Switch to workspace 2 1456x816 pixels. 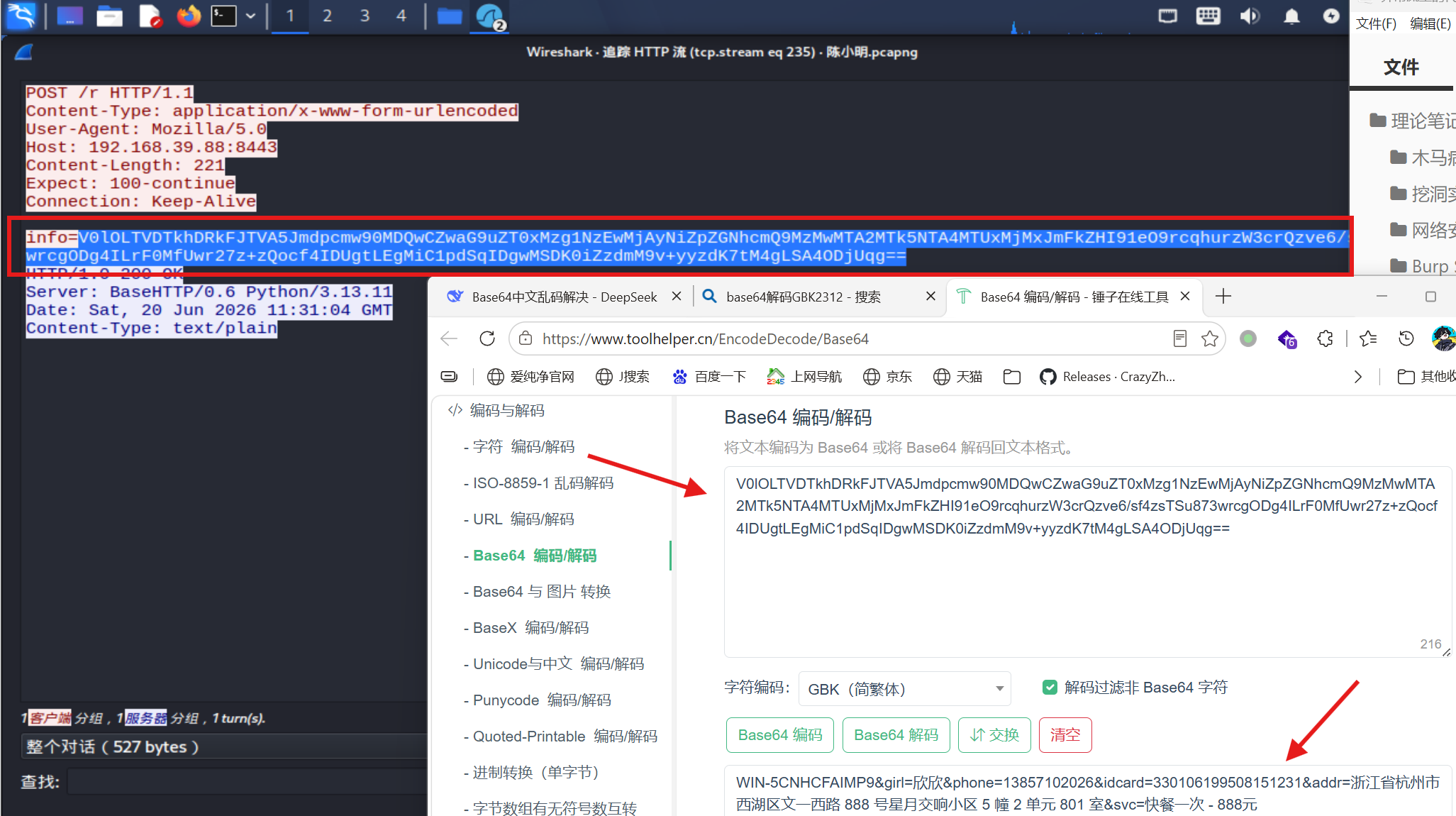(327, 16)
